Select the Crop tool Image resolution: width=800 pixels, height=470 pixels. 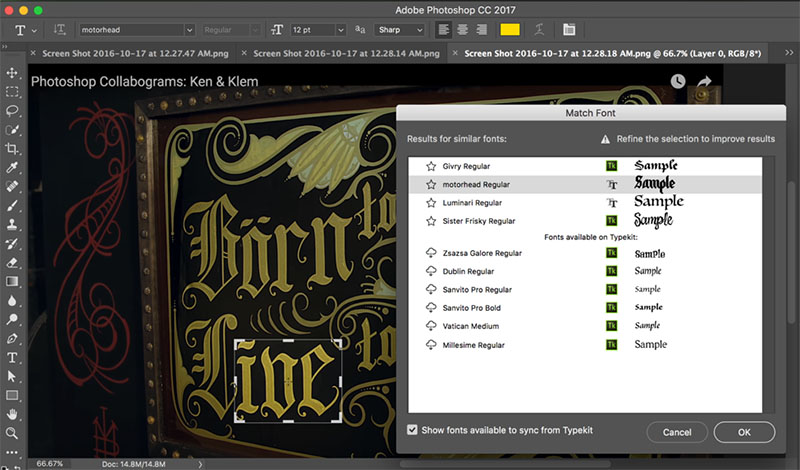click(12, 149)
